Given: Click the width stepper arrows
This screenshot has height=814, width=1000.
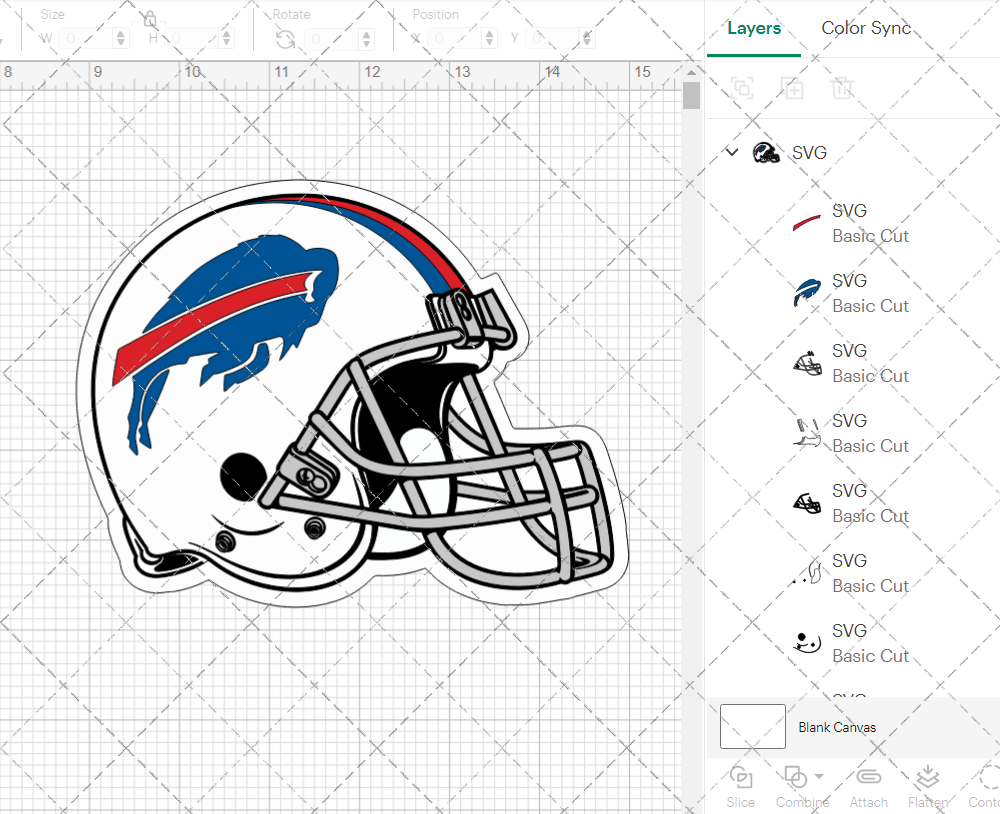Looking at the screenshot, I should click(121, 39).
